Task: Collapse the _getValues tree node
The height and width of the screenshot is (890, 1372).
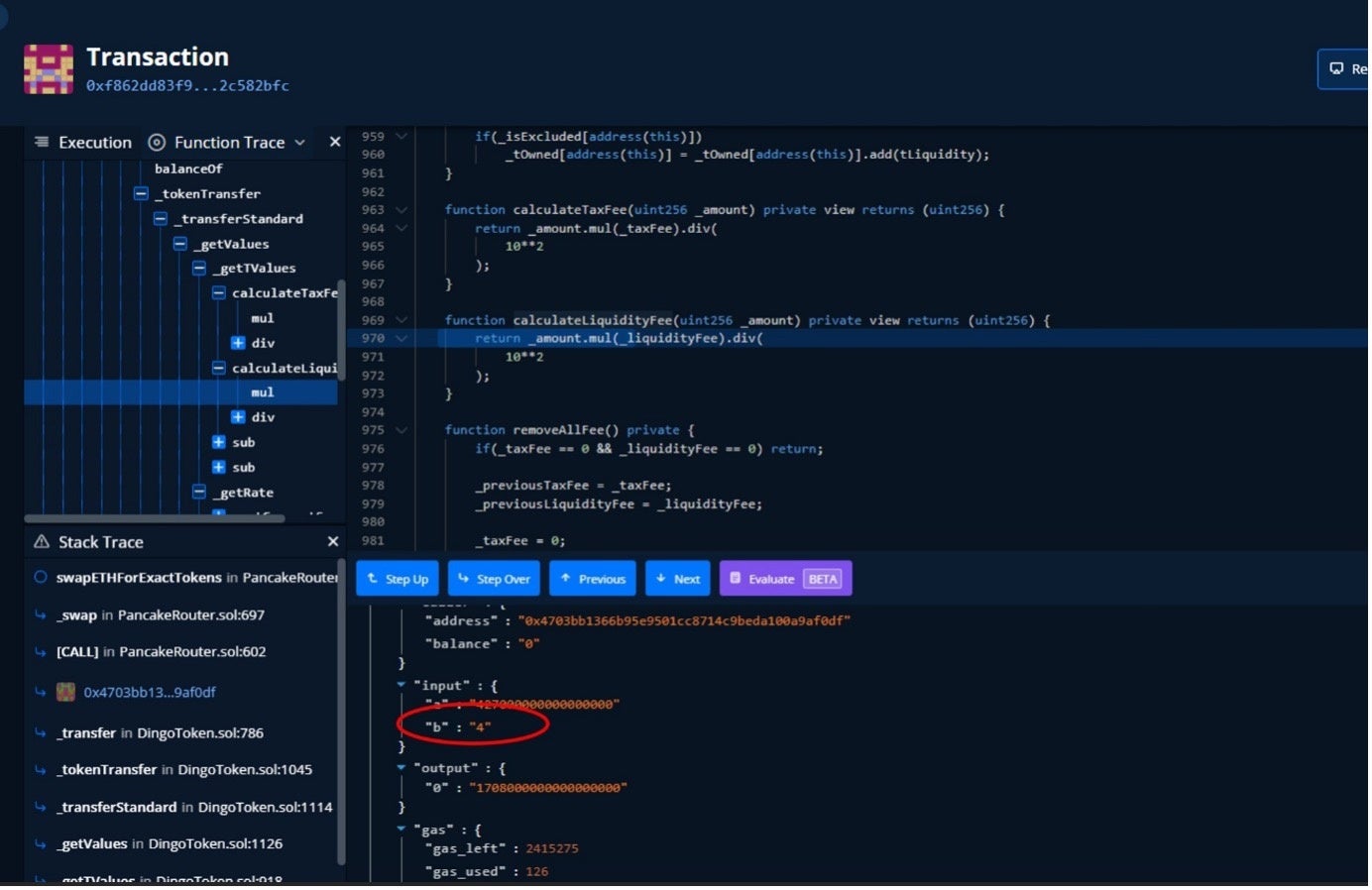Action: [180, 244]
